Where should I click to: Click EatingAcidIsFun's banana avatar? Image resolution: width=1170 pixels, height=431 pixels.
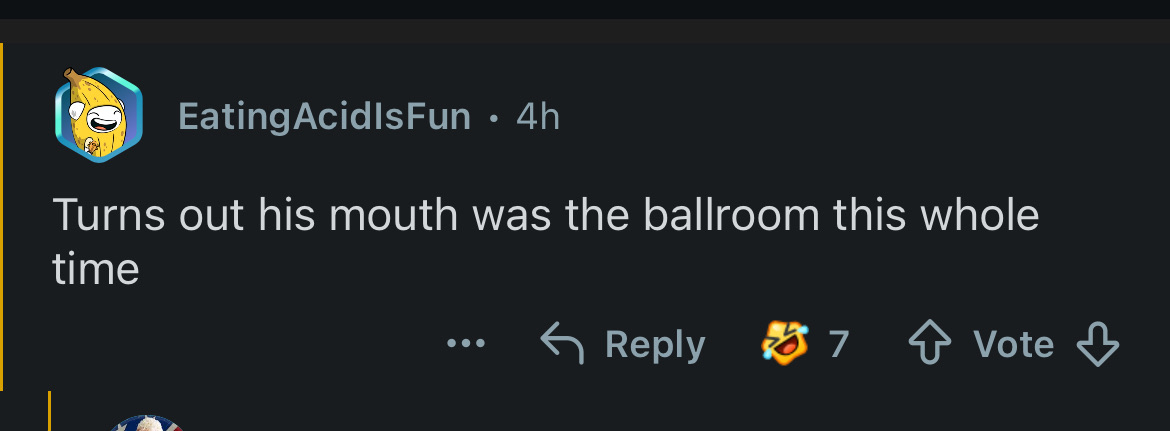(x=97, y=115)
